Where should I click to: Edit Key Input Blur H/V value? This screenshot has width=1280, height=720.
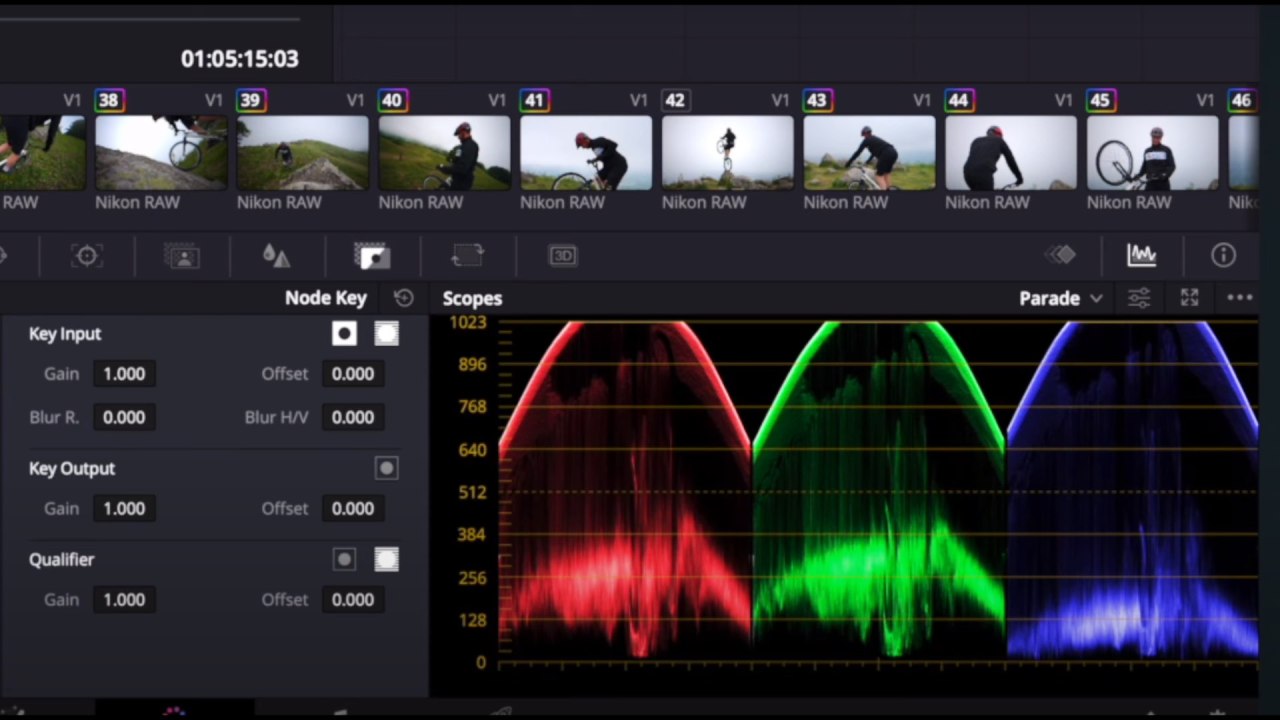tap(353, 417)
